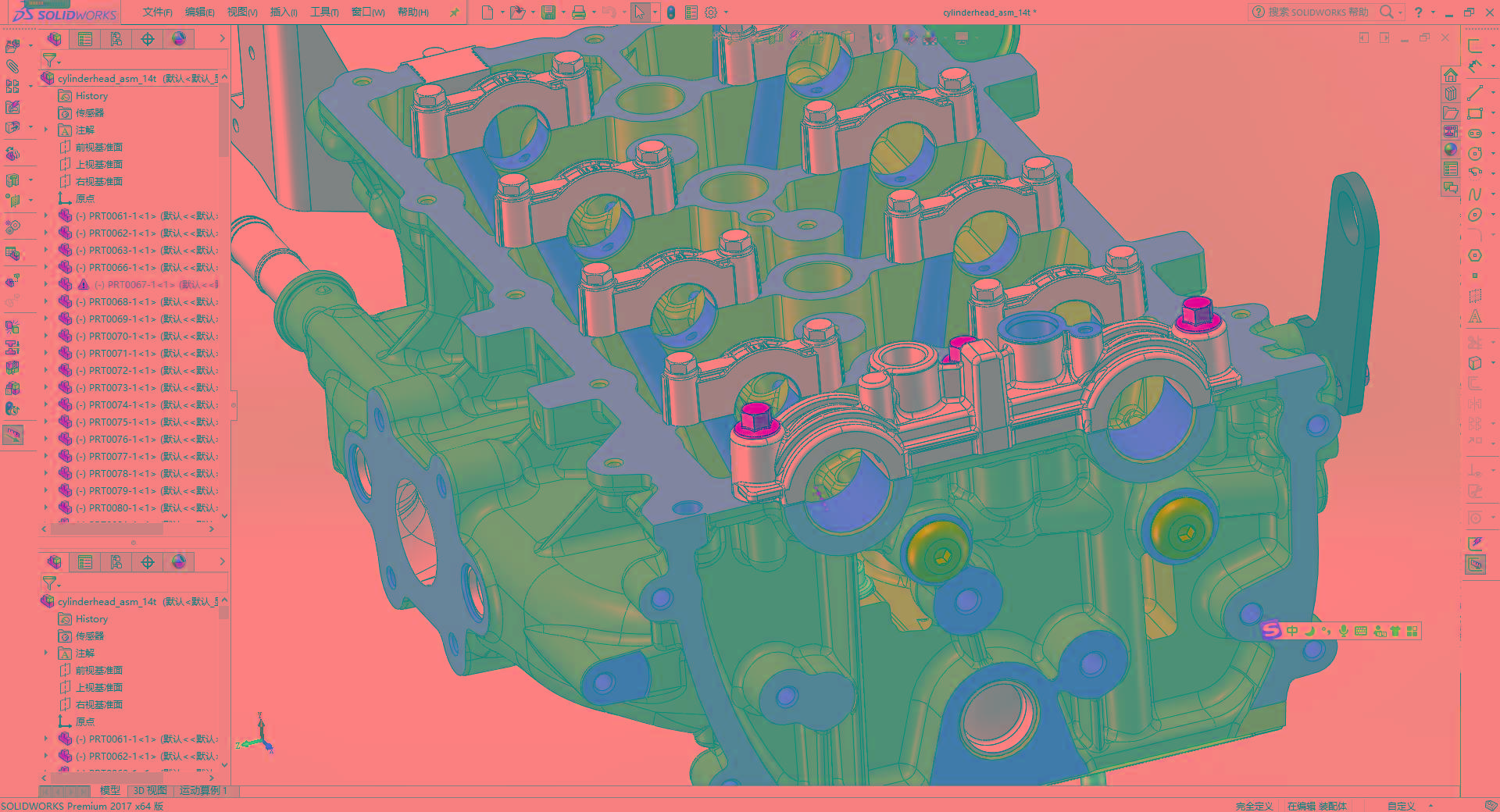This screenshot has height=812, width=1500.
Task: Select the Line sketch tool
Action: click(x=1474, y=93)
